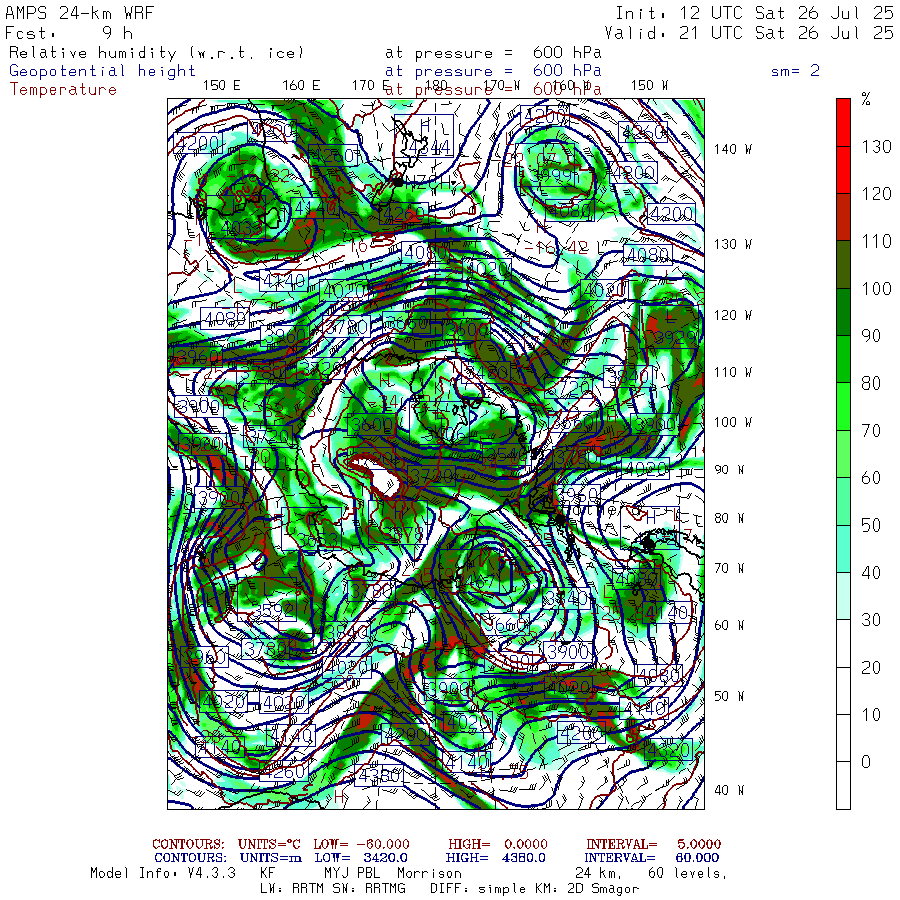Select the red 'INTERVAL= 5.0000' footer value
This screenshot has width=900, height=900.
tap(654, 844)
